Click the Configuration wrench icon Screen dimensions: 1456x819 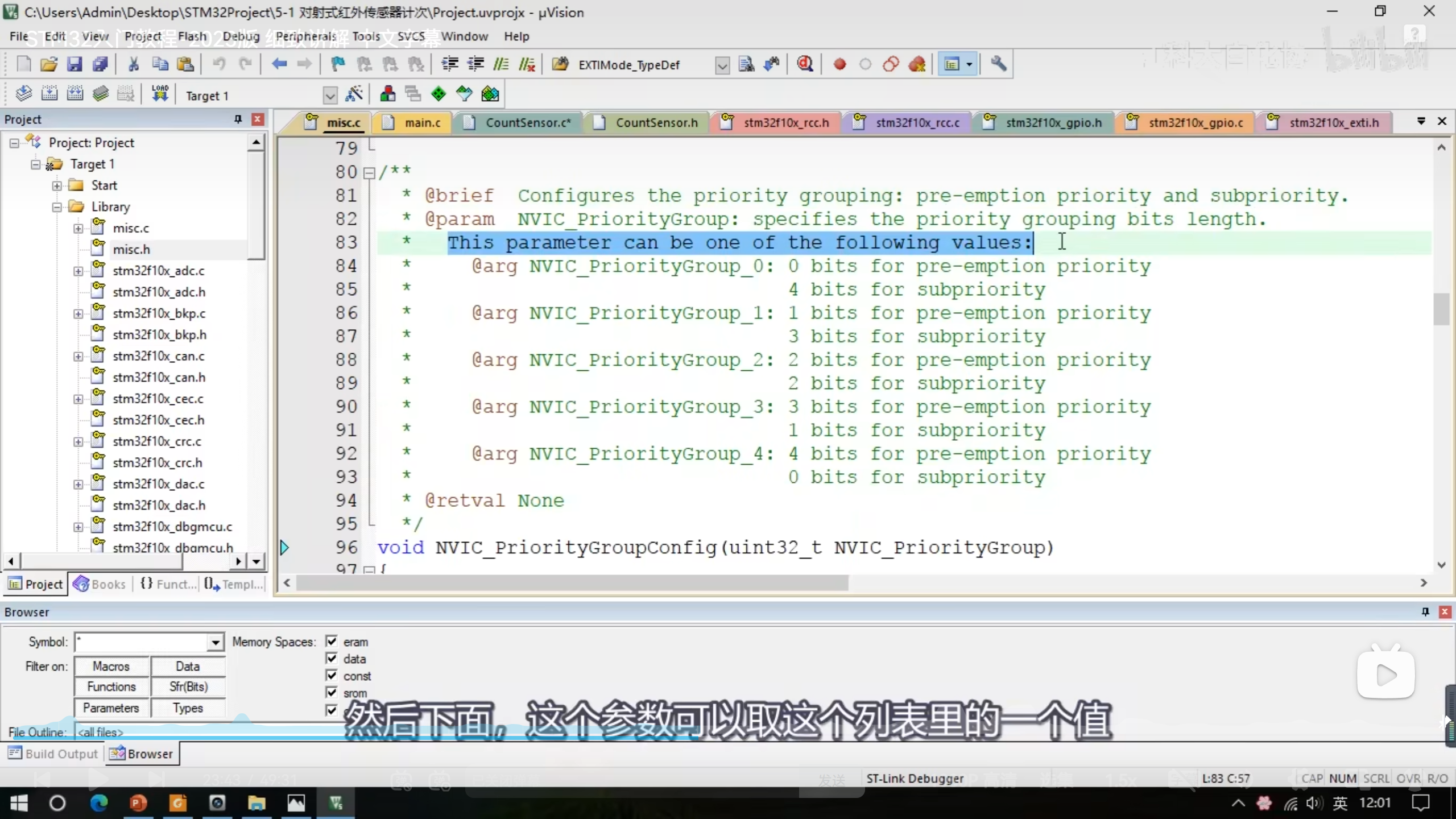tap(999, 64)
